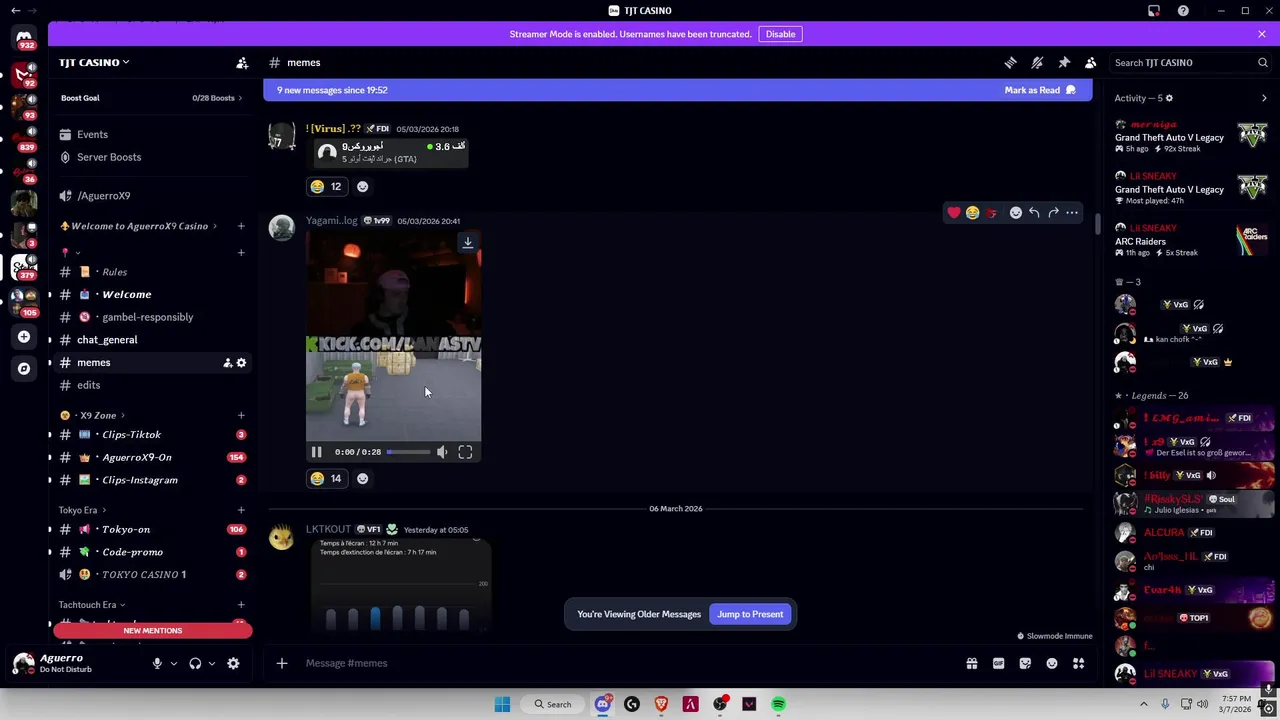1280x720 pixels.
Task: Select the Welcome channel
Action: click(x=126, y=294)
